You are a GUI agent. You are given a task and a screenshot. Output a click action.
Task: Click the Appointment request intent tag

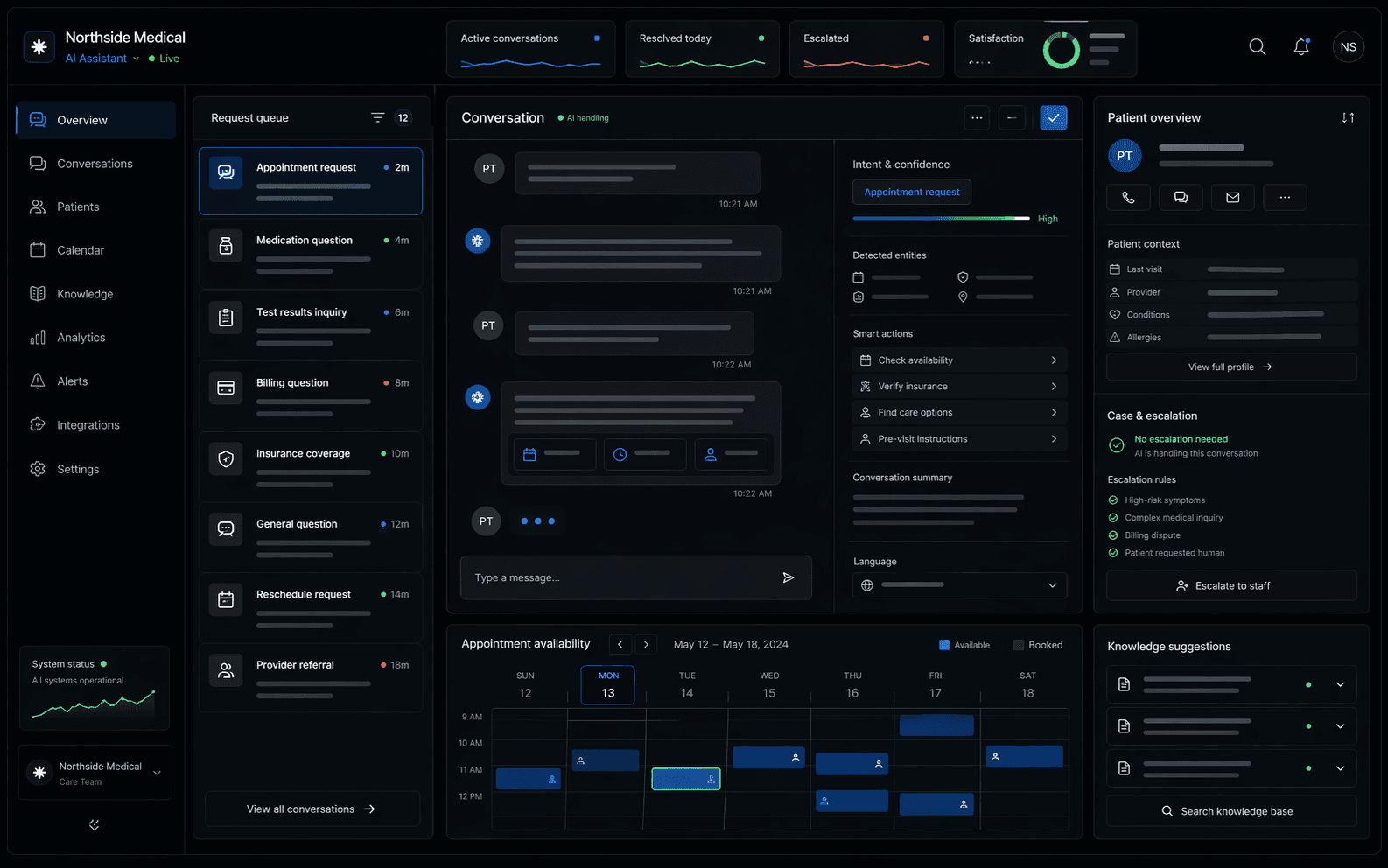click(912, 192)
